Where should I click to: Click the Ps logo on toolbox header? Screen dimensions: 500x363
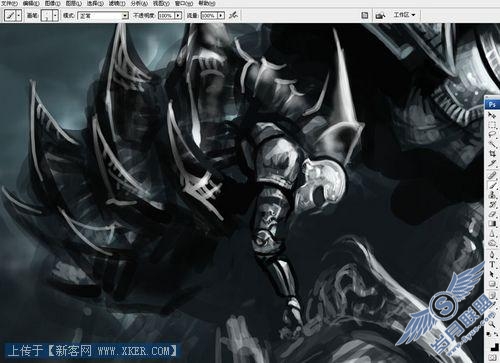click(492, 105)
